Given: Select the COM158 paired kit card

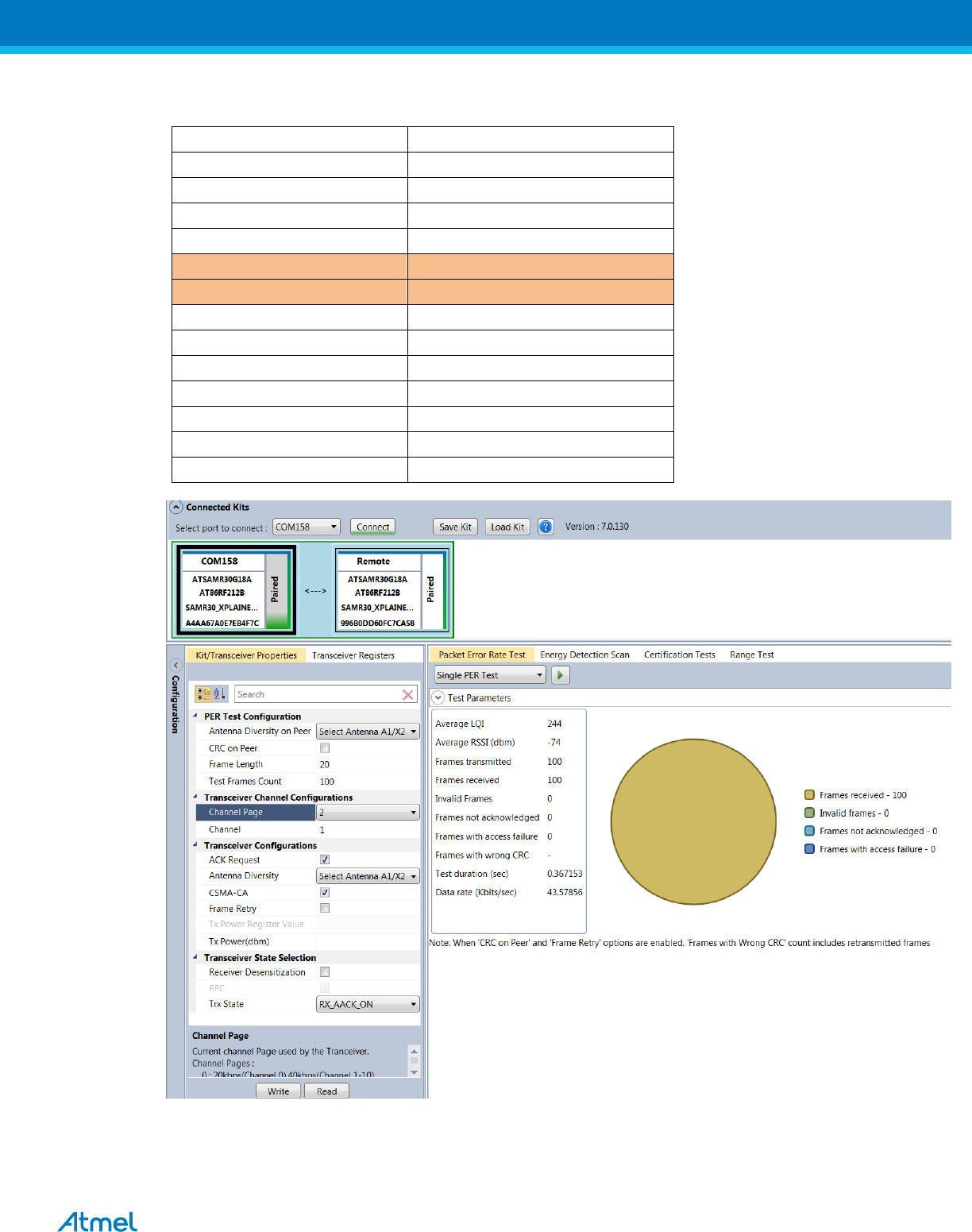Looking at the screenshot, I should click(237, 590).
